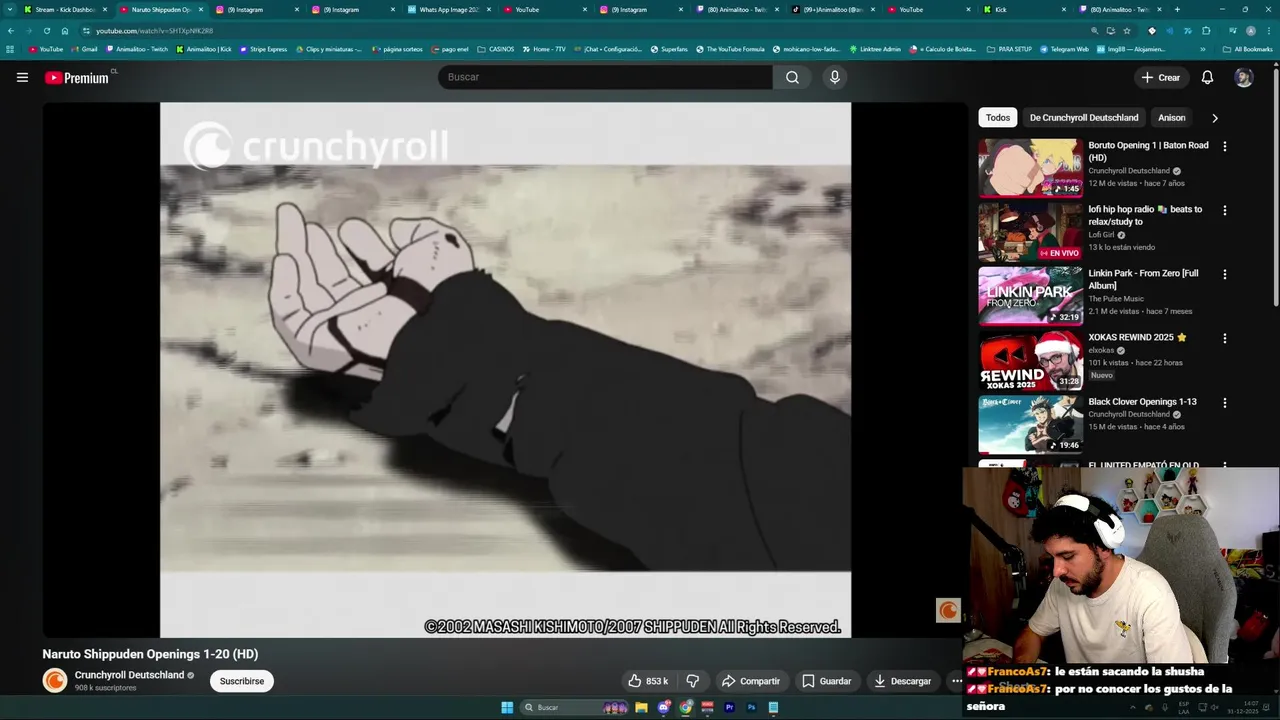
Task: Select the Todos filter chip
Action: (x=998, y=118)
